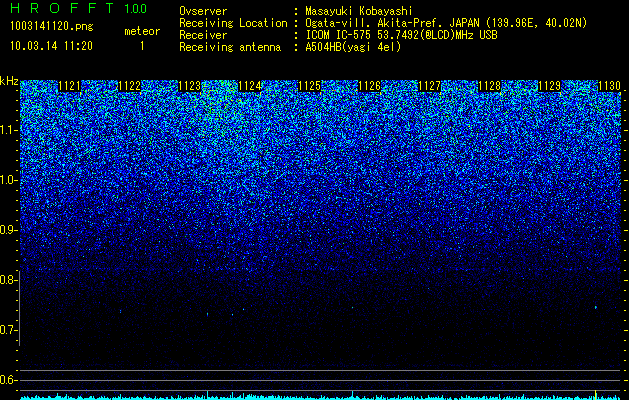The height and width of the screenshot is (400, 629).
Task: Click the A504HB(yagi 4el) antenna value
Action: point(353,47)
